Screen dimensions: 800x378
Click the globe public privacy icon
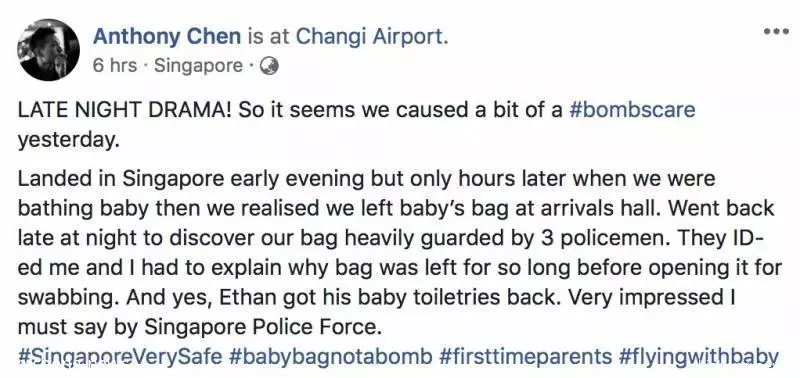269,66
